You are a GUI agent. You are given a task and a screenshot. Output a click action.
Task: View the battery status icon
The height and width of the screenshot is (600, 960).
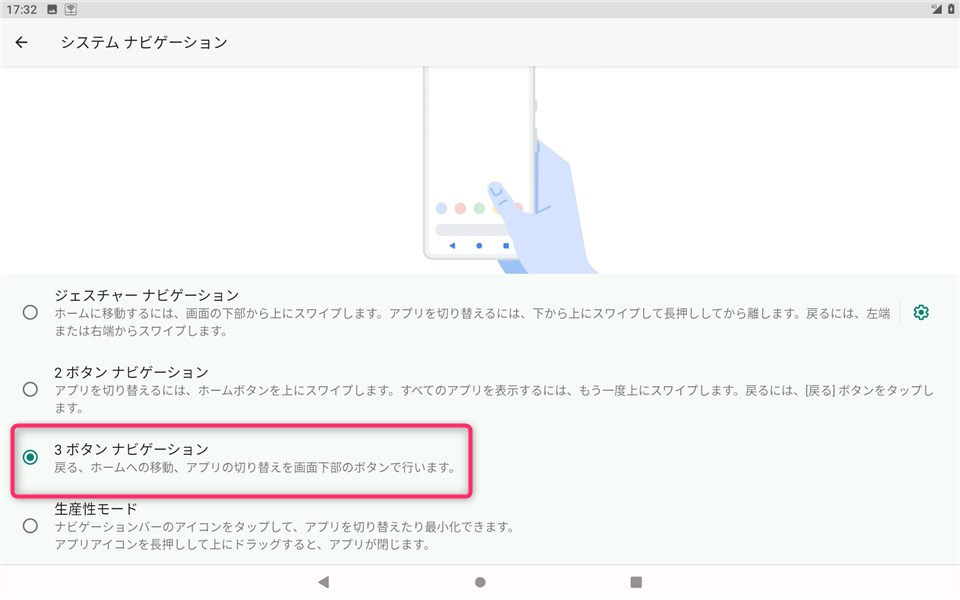pos(951,9)
